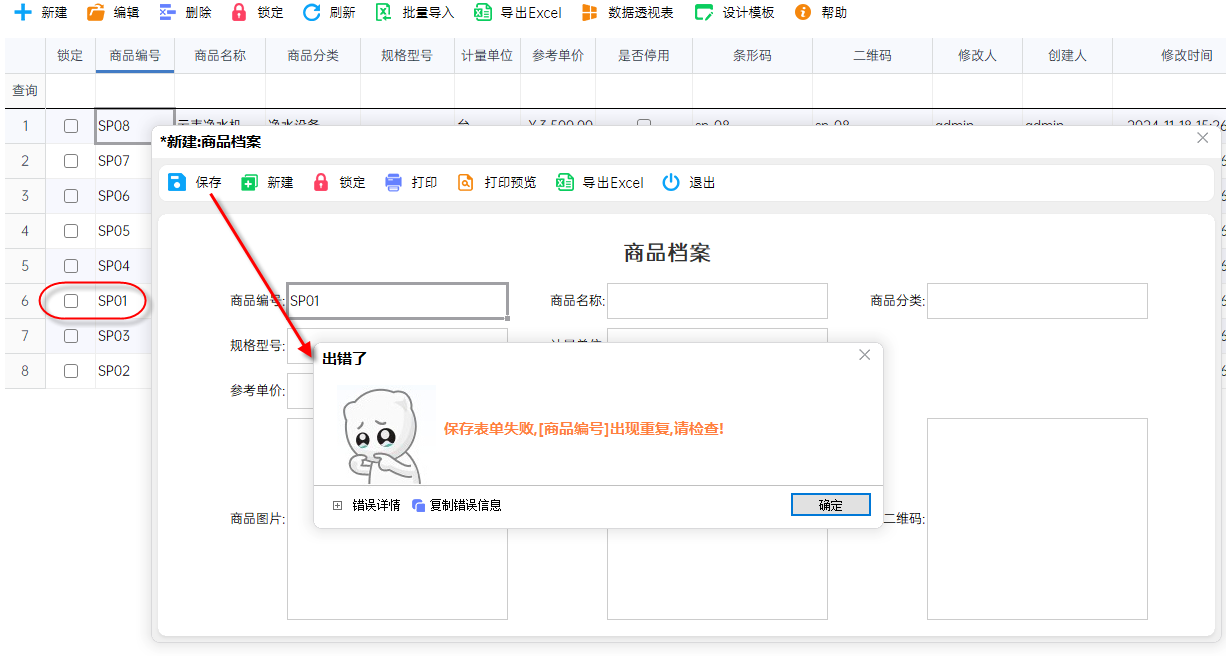Open the 设计模板 icon
The width and height of the screenshot is (1226, 656).
tap(704, 12)
